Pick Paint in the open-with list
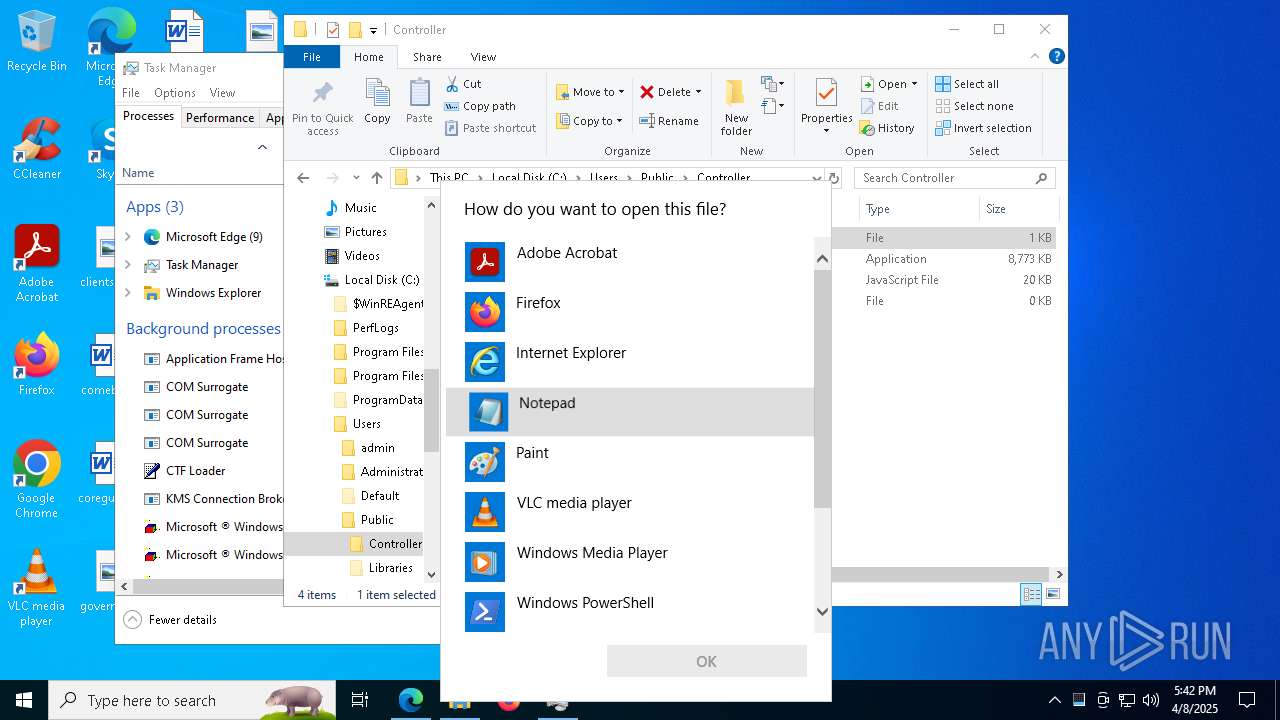 click(x=630, y=462)
